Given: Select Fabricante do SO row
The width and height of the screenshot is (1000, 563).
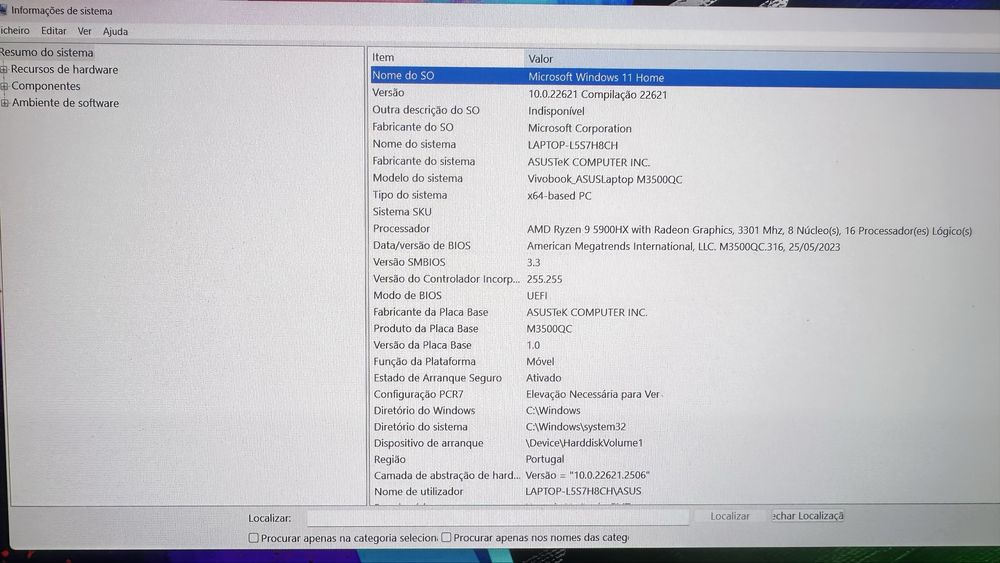Looking at the screenshot, I should coord(685,128).
